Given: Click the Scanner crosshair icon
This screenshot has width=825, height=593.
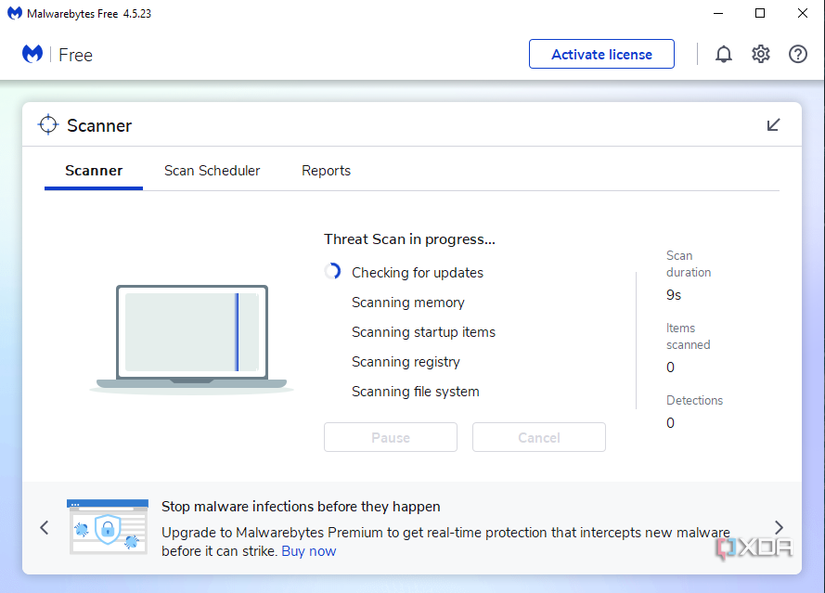Looking at the screenshot, I should (48, 125).
